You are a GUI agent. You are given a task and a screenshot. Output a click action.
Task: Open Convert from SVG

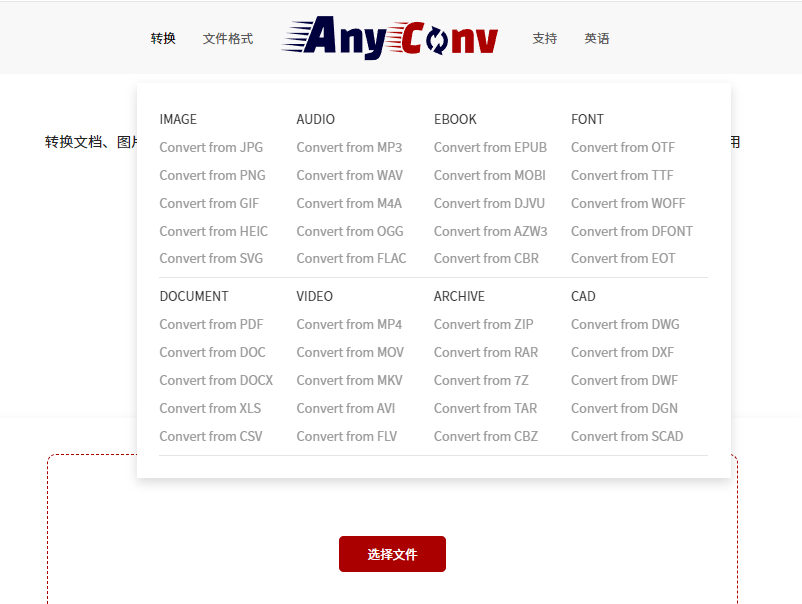click(x=211, y=258)
